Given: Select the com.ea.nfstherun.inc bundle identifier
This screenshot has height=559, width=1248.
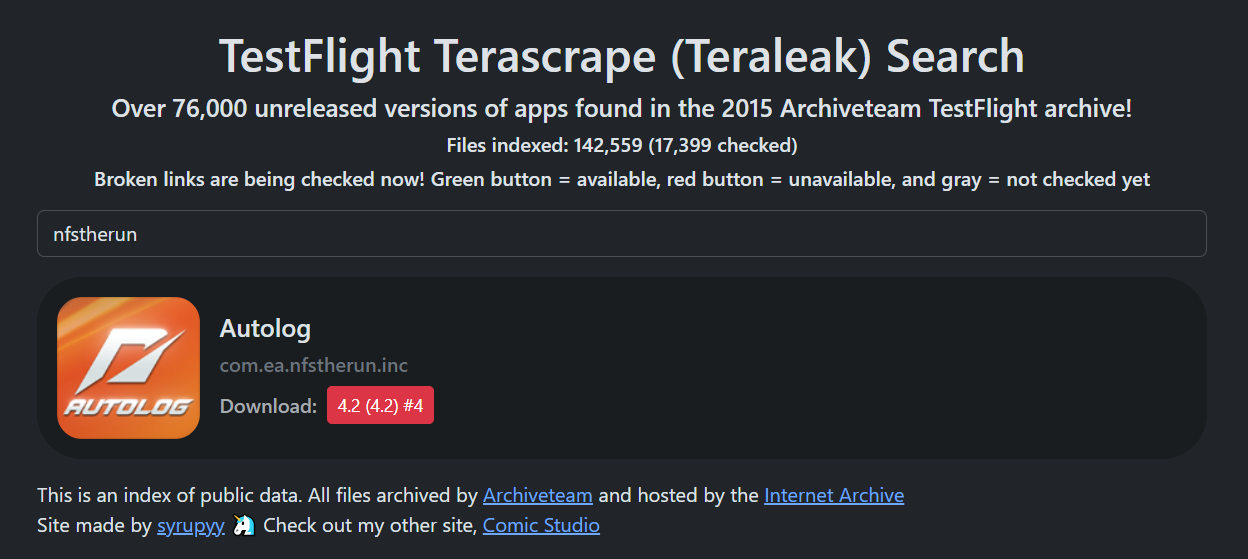Looking at the screenshot, I should [x=313, y=366].
